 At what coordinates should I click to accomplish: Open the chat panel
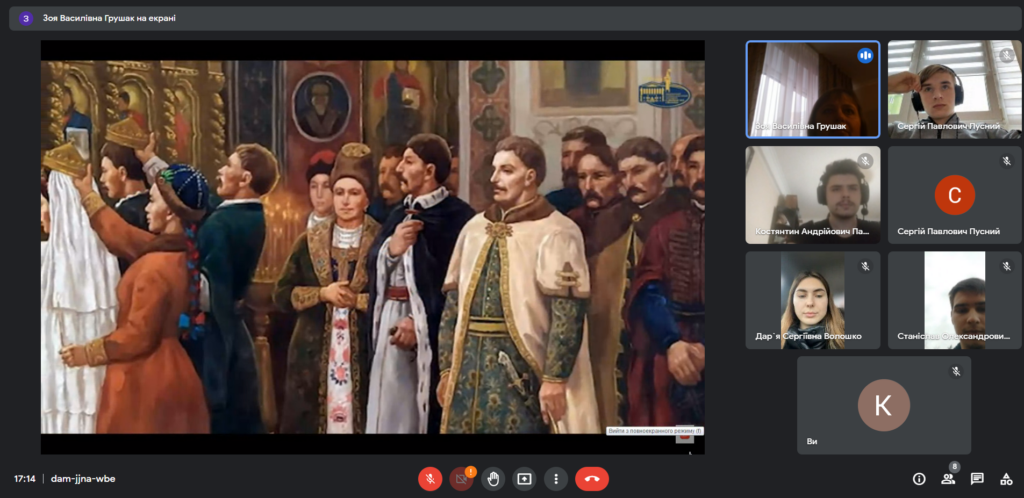(977, 479)
